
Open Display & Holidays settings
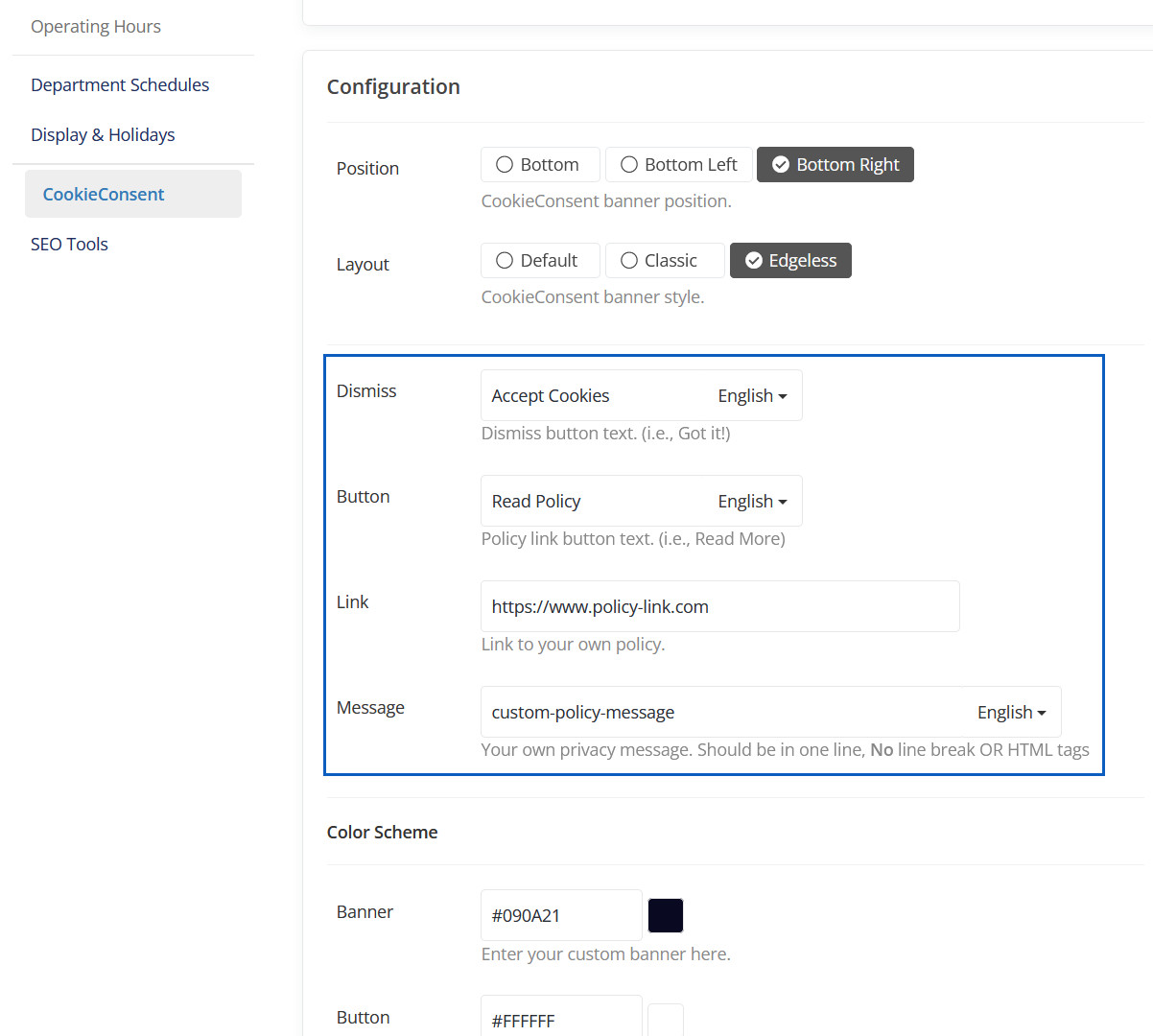coord(103,135)
